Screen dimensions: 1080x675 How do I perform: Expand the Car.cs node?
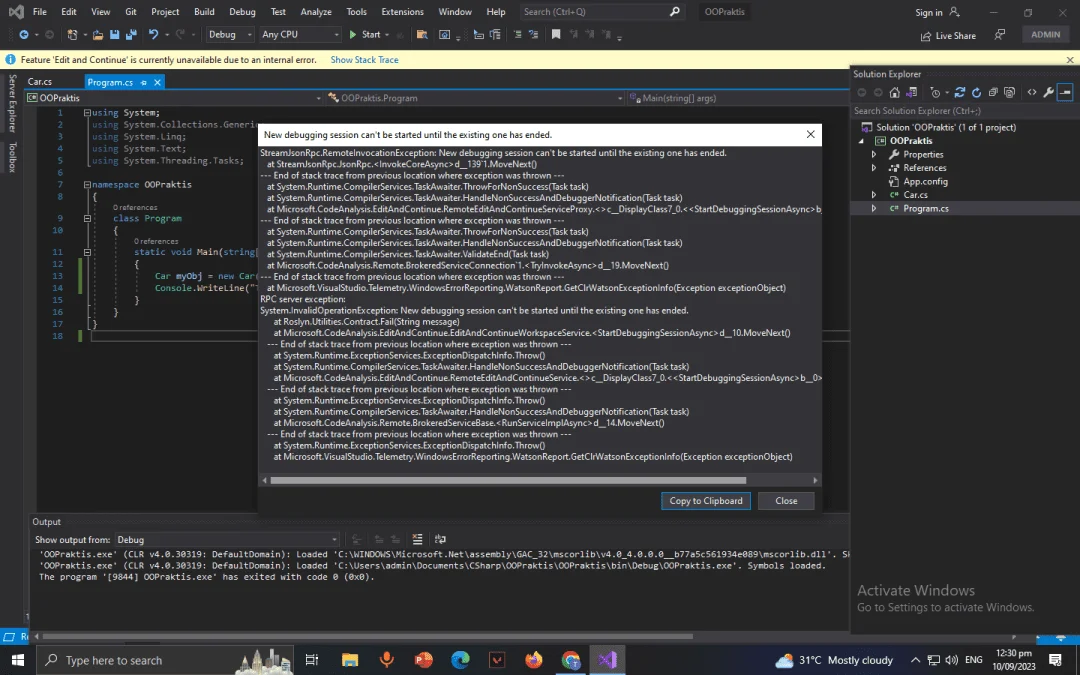point(874,194)
